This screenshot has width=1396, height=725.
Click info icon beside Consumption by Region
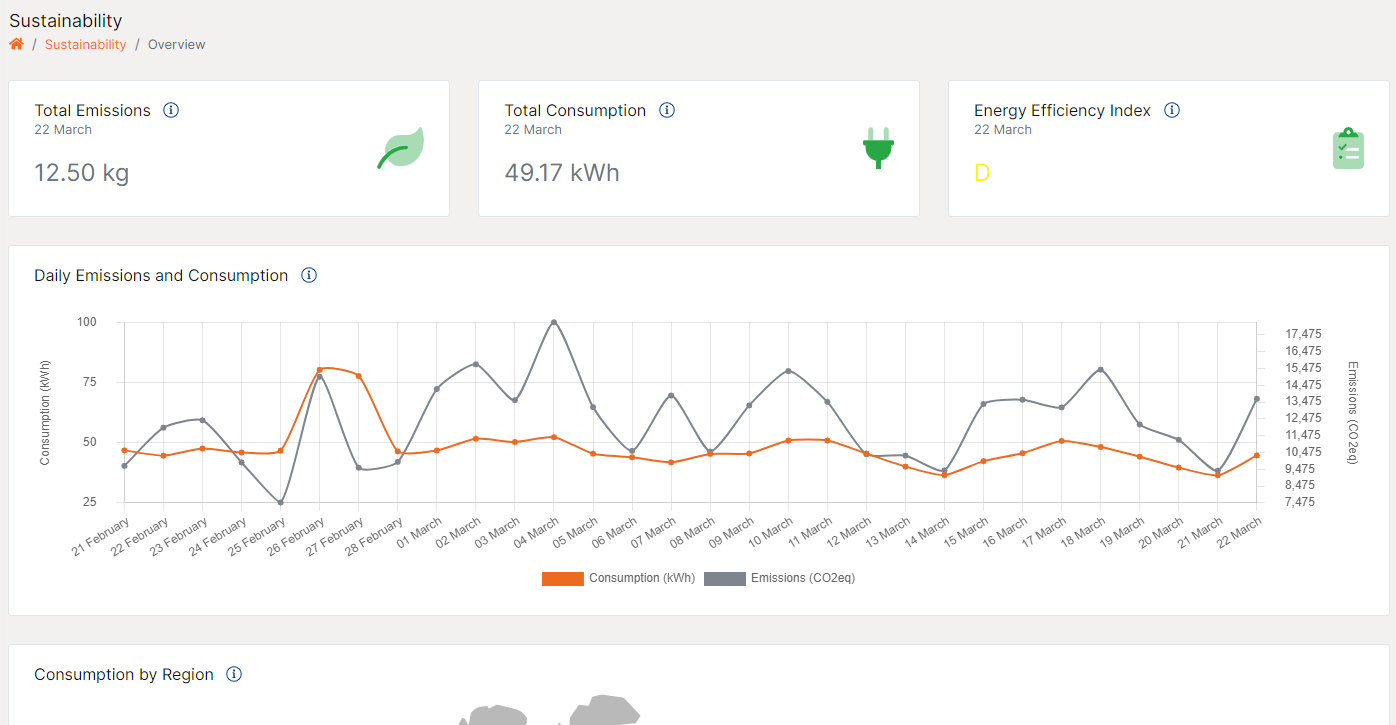[x=234, y=674]
